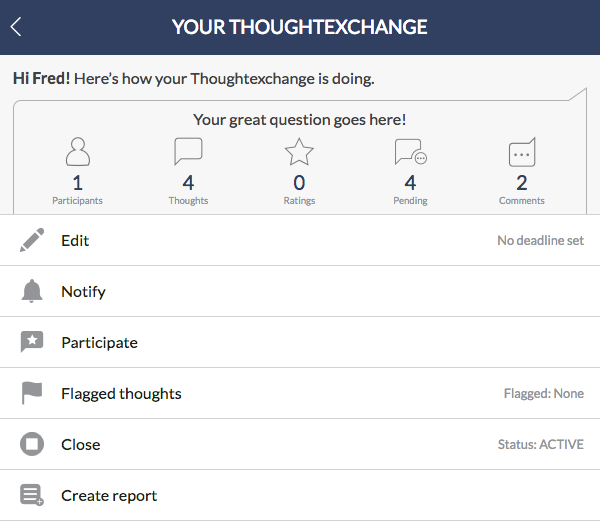
Task: Click the question title 'Your great question goes here!'
Action: [299, 120]
